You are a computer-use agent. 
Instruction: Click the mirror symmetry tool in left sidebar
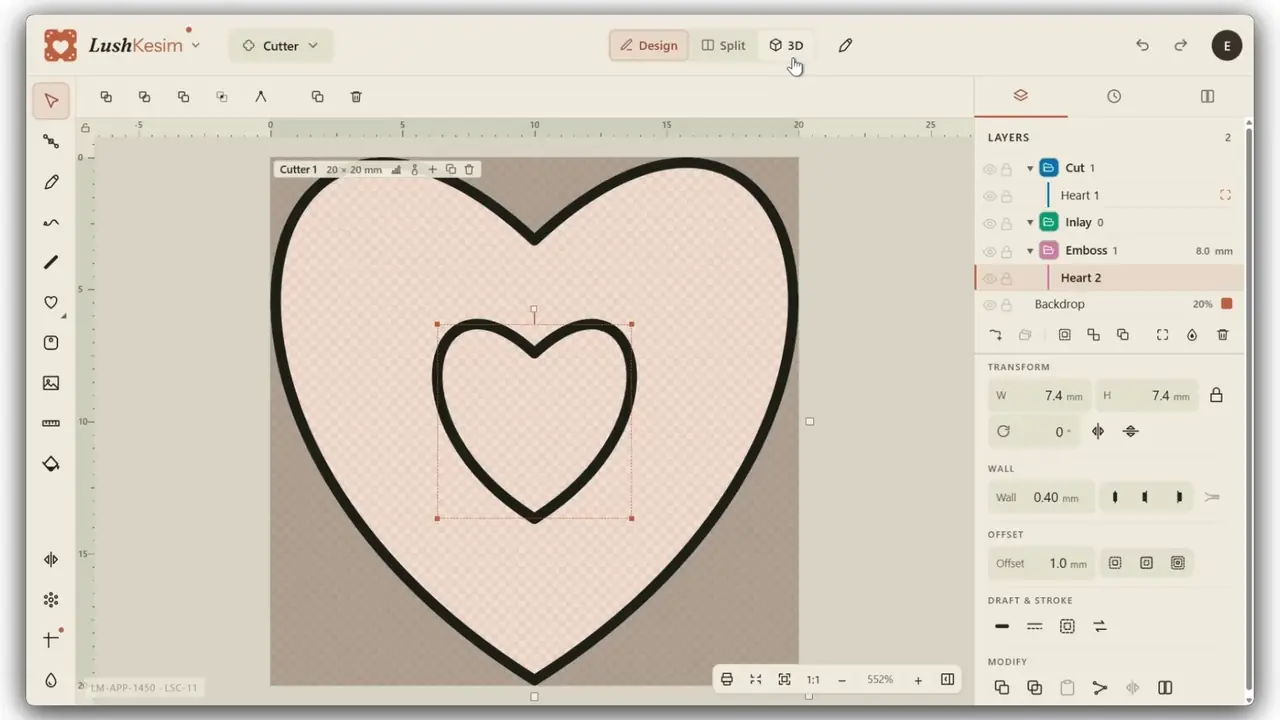click(51, 560)
